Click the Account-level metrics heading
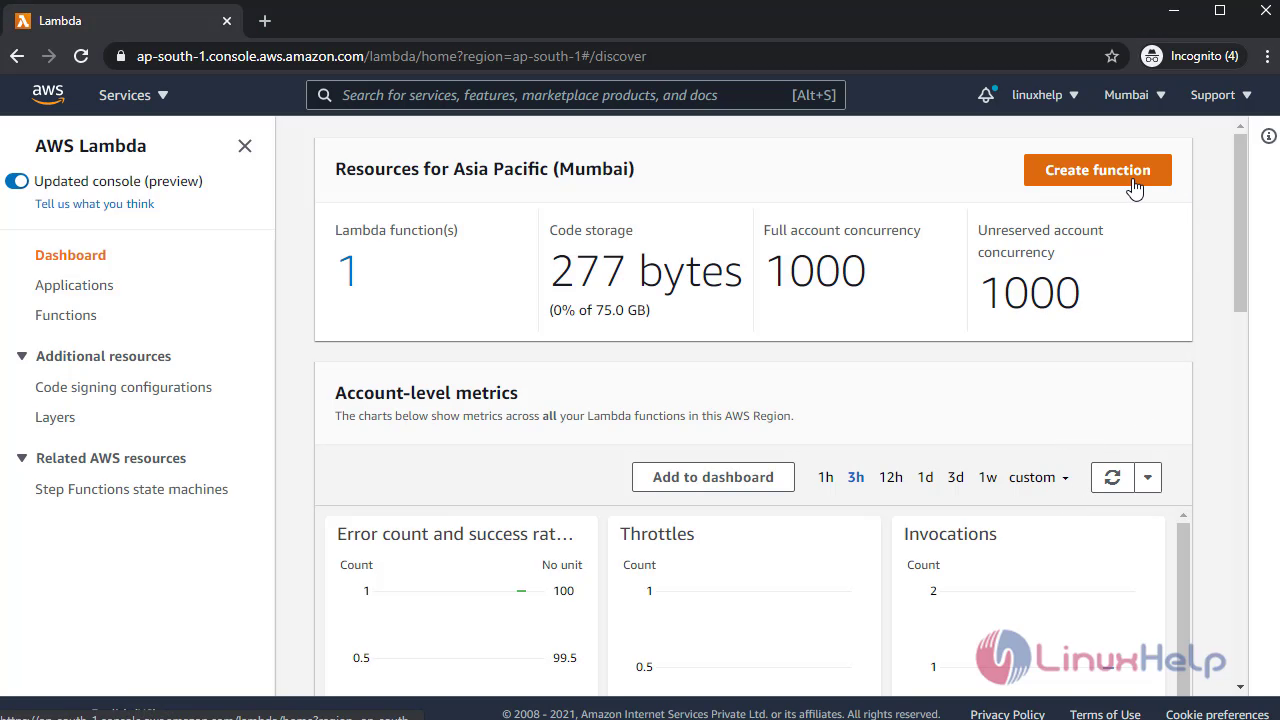 tap(427, 393)
